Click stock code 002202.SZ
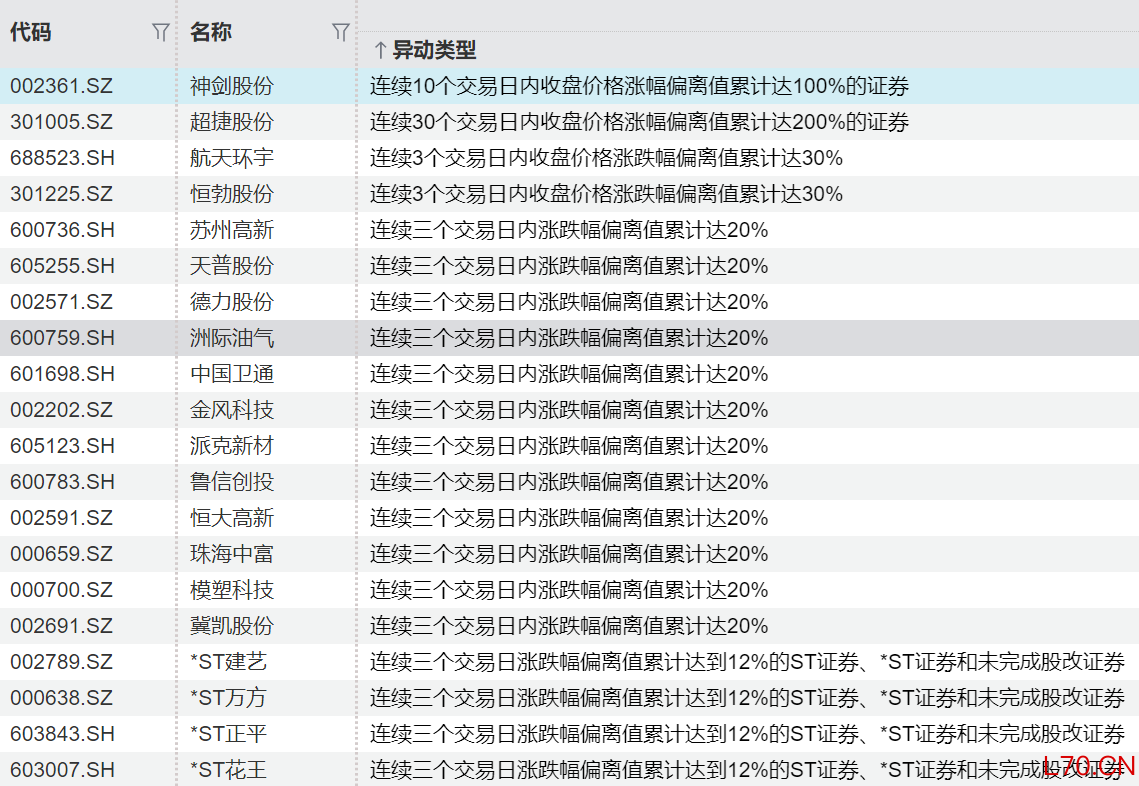 (x=62, y=410)
